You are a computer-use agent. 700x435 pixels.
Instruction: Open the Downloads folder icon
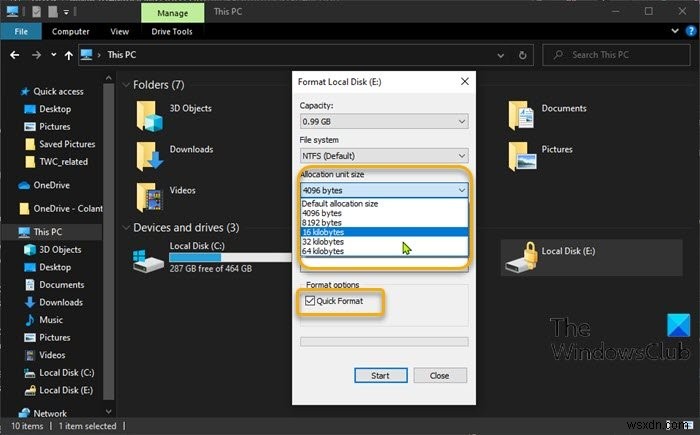coord(149,156)
